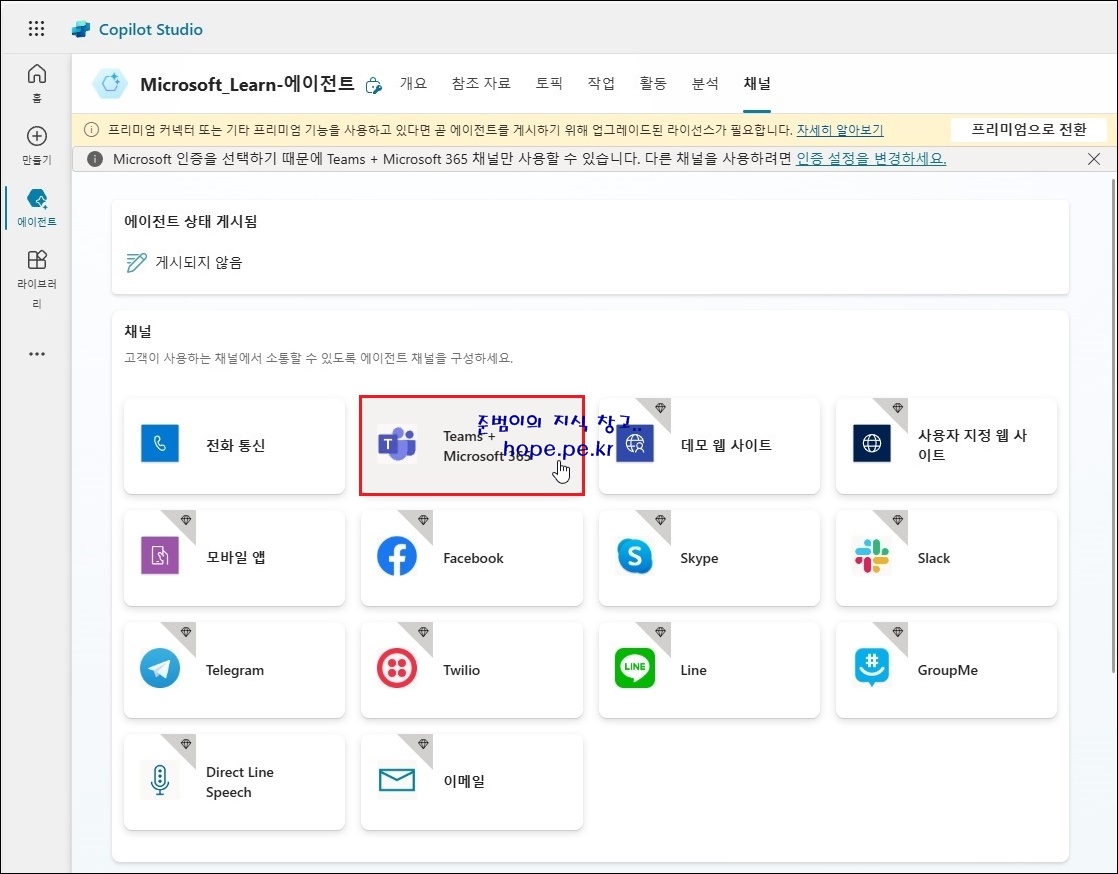This screenshot has width=1118, height=874.
Task: Click the info icon on the premium banner
Action: [91, 130]
